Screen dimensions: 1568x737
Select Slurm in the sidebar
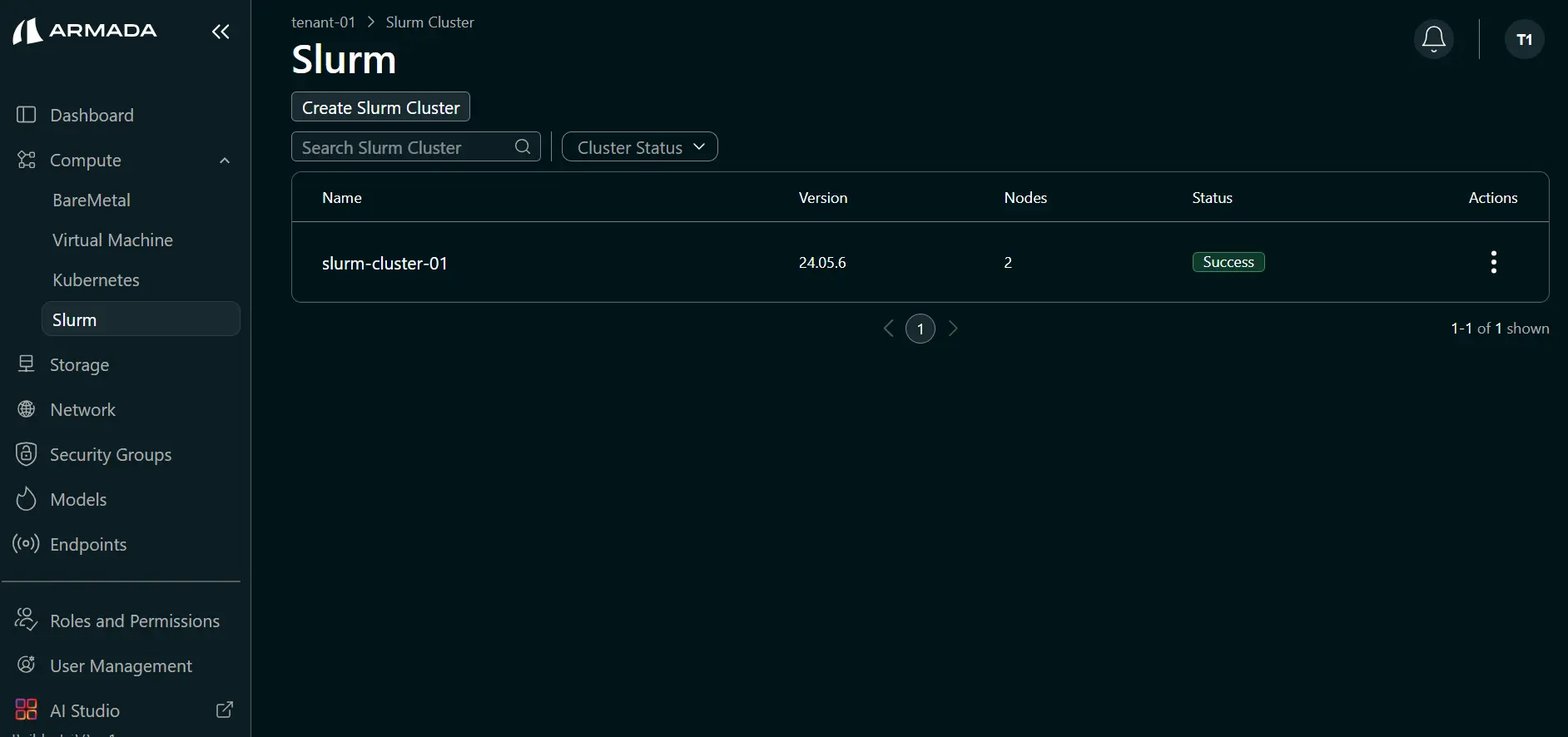pyautogui.click(x=141, y=319)
